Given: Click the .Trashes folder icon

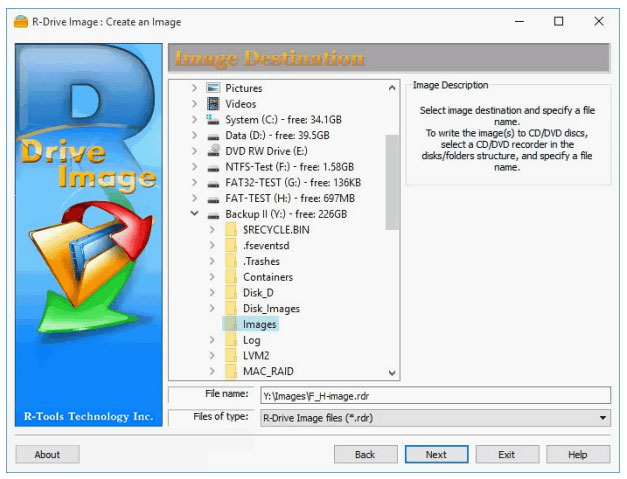Looking at the screenshot, I should click(231, 261).
